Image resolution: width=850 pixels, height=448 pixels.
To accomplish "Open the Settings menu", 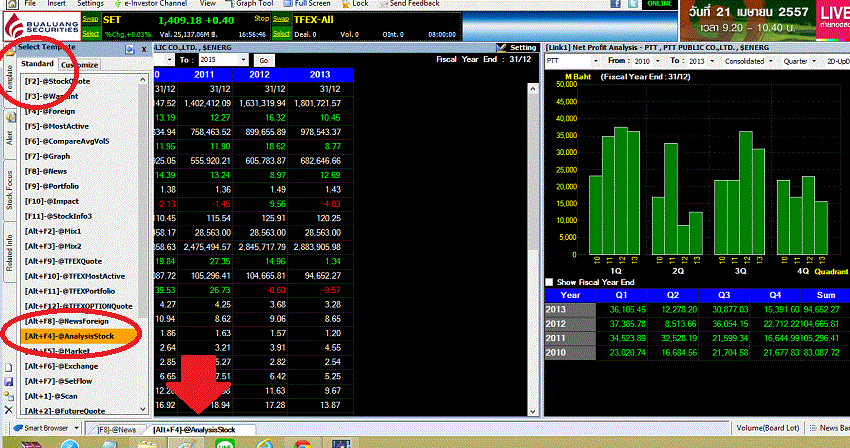I will [x=91, y=3].
